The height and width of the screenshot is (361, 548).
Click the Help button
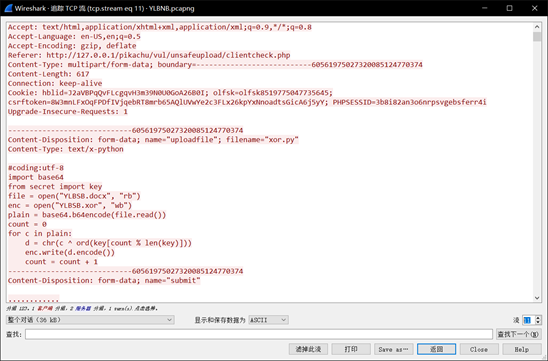521,349
